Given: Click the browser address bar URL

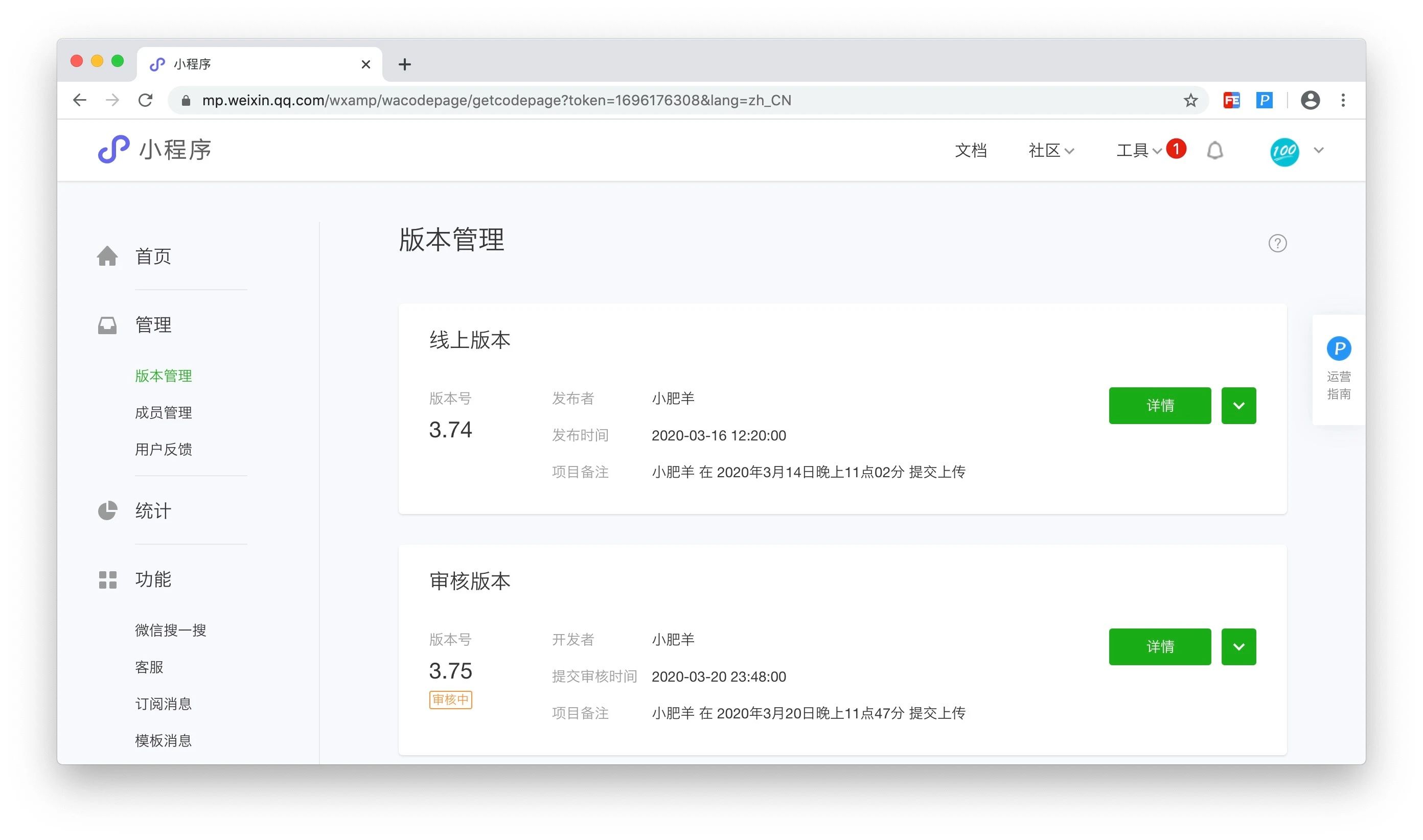Looking at the screenshot, I should (x=496, y=100).
